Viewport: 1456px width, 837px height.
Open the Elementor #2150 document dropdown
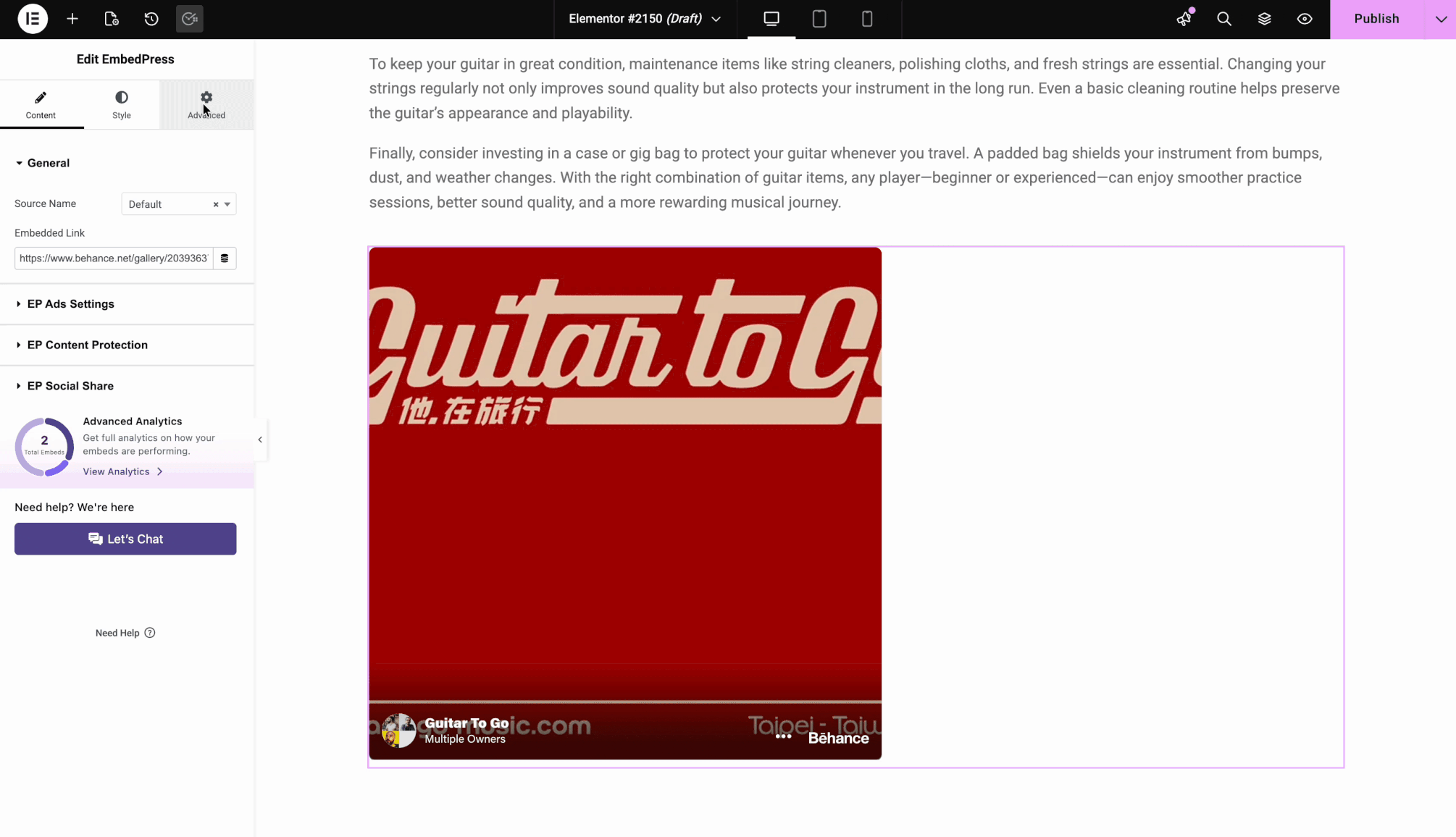pyautogui.click(x=645, y=19)
